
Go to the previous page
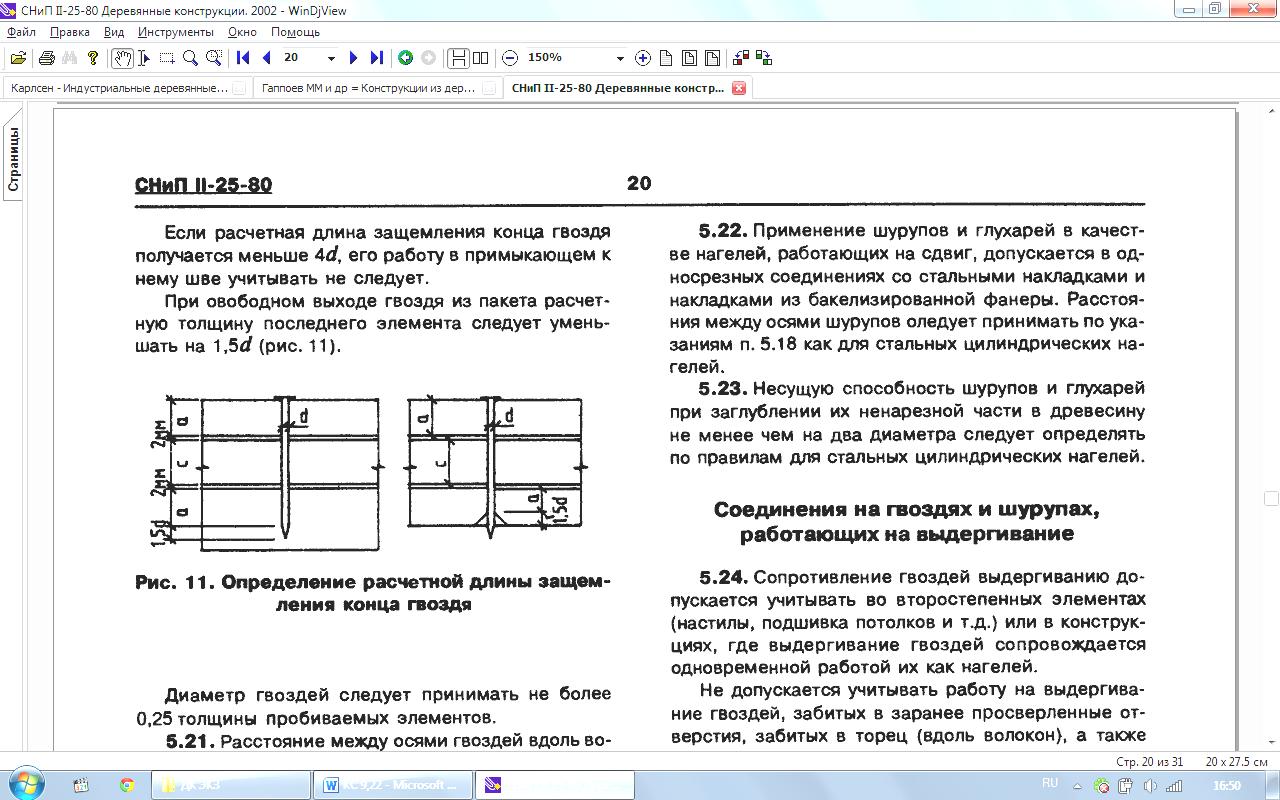point(266,58)
